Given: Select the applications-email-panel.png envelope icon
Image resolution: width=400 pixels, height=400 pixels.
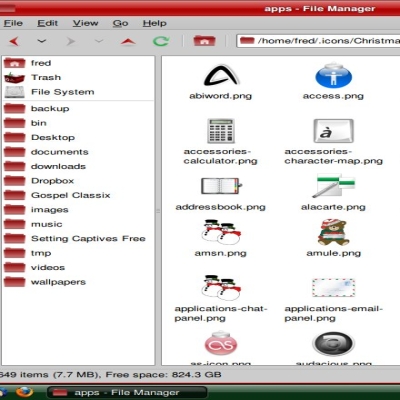Looking at the screenshot, I should point(333,288).
